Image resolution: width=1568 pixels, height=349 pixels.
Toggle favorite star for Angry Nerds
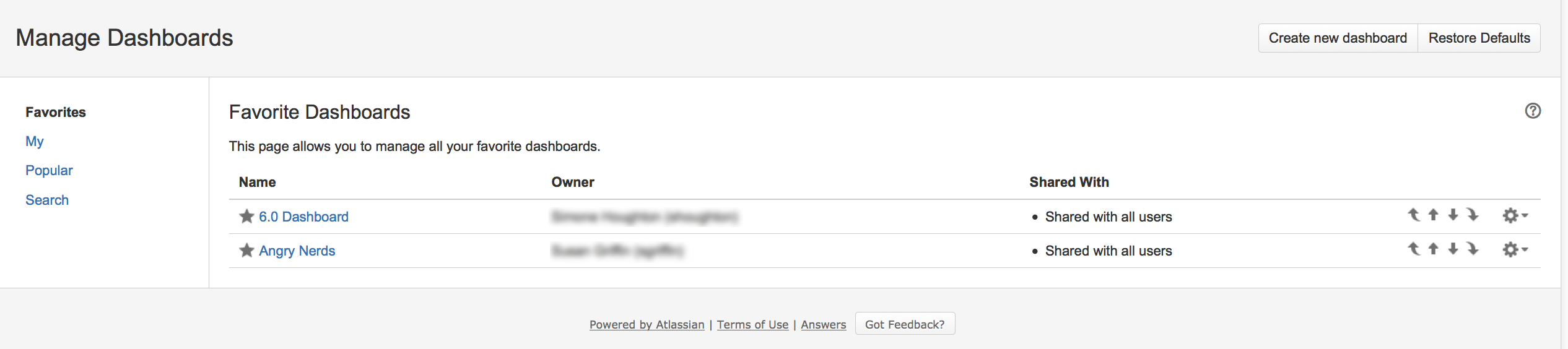coord(246,250)
